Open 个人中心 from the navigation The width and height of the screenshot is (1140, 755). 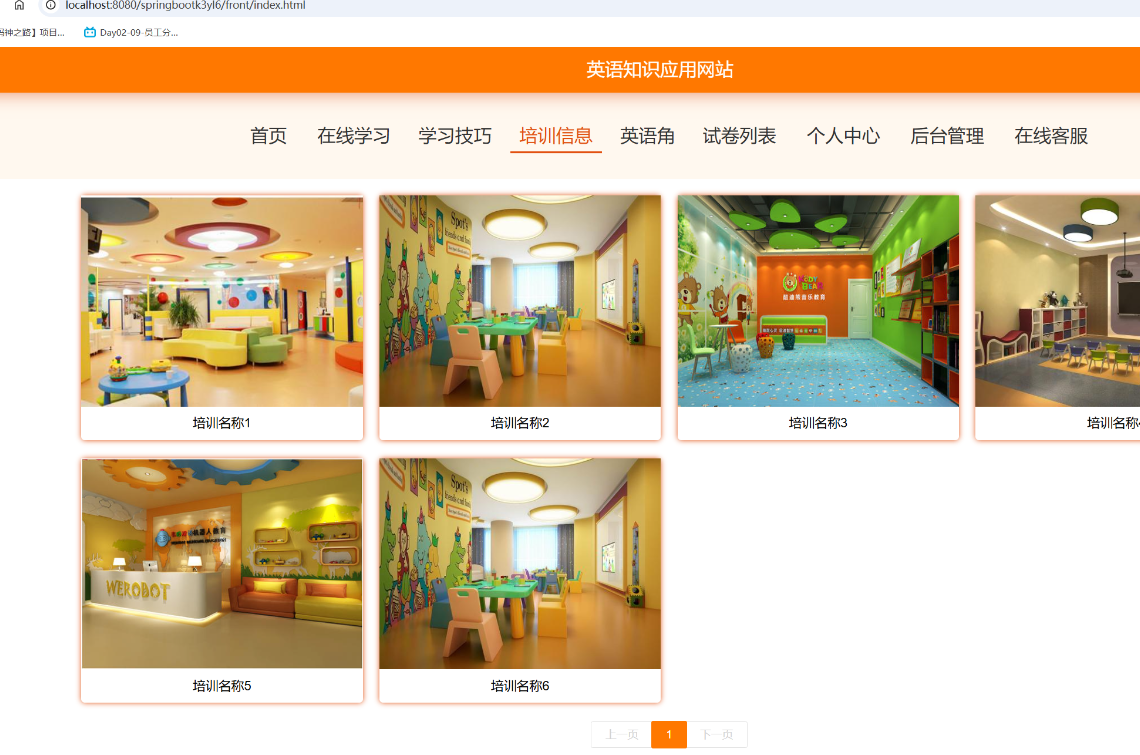(843, 135)
